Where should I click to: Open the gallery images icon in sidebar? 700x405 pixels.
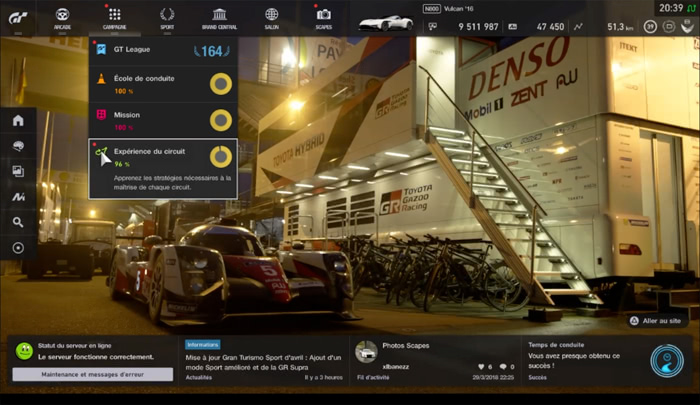click(18, 171)
